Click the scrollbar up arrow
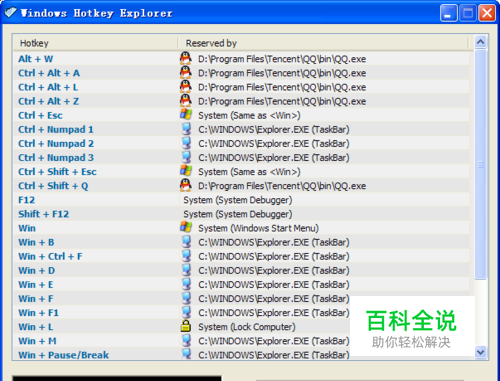Image resolution: width=500 pixels, height=381 pixels. click(x=480, y=42)
